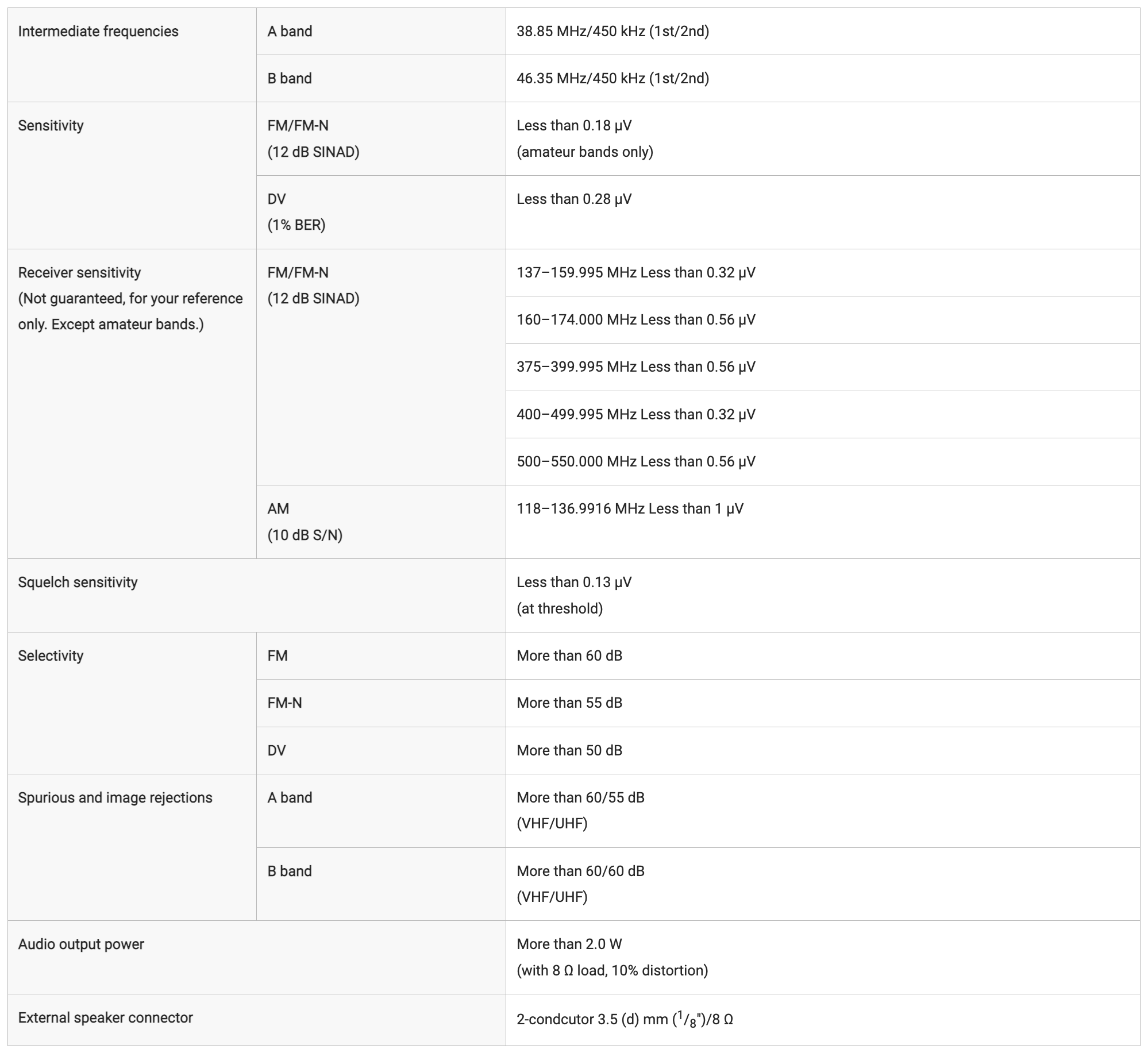Click the AM (10 dB S/N) cell
The height and width of the screenshot is (1057, 1148).
(381, 522)
